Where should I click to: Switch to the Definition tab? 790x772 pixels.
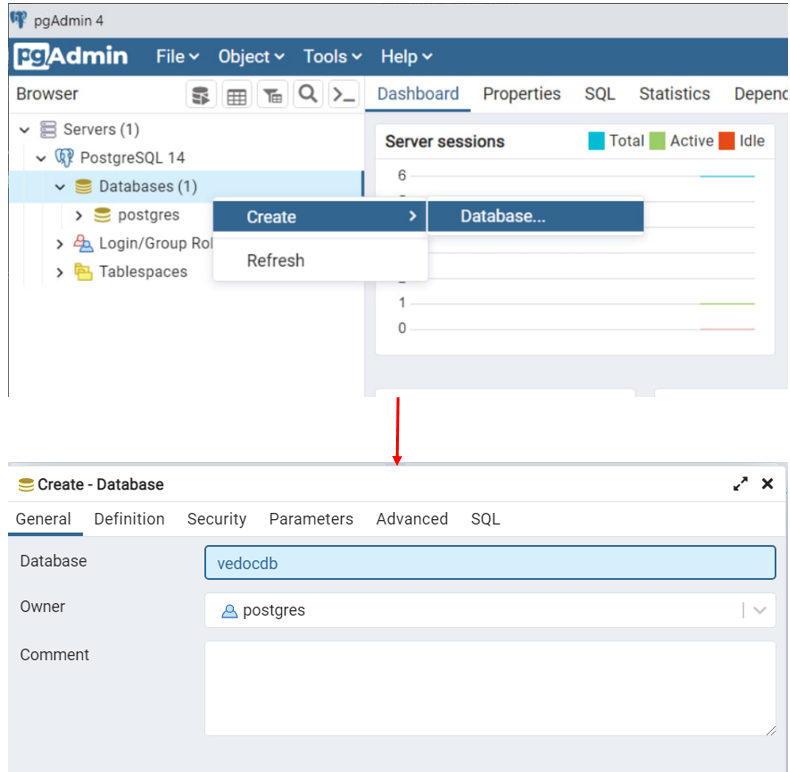[x=129, y=519]
